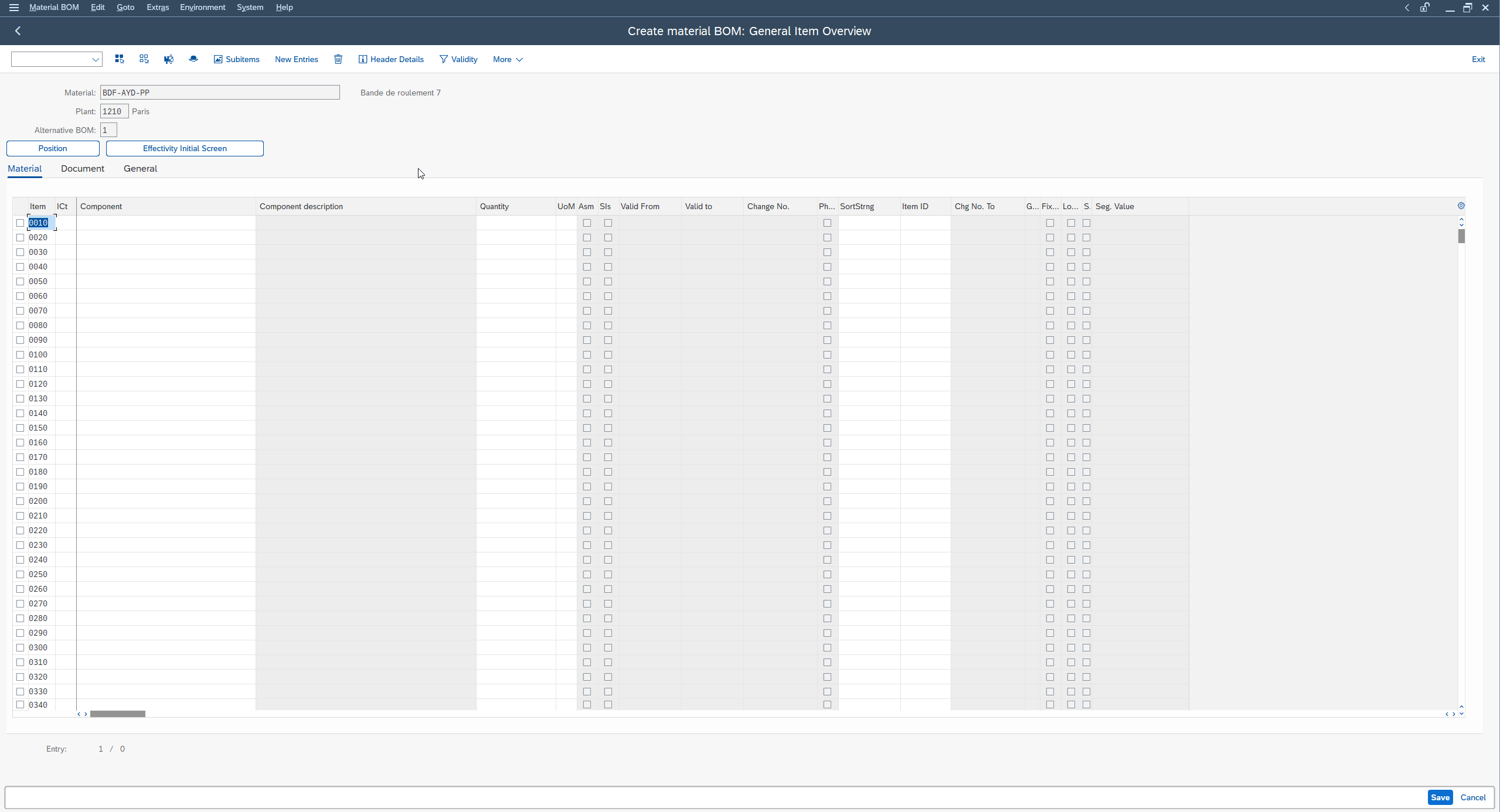Select row checkbox for item 0050
1500x812 pixels.
(21, 281)
